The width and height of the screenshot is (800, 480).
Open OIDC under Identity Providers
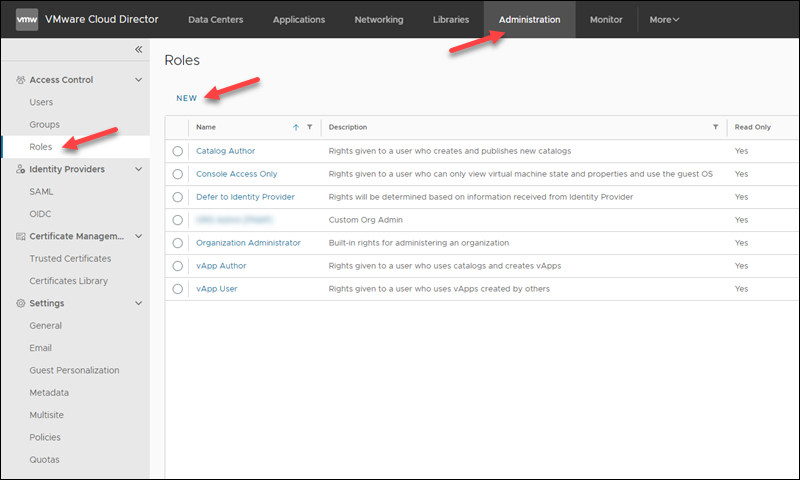pyautogui.click(x=40, y=214)
